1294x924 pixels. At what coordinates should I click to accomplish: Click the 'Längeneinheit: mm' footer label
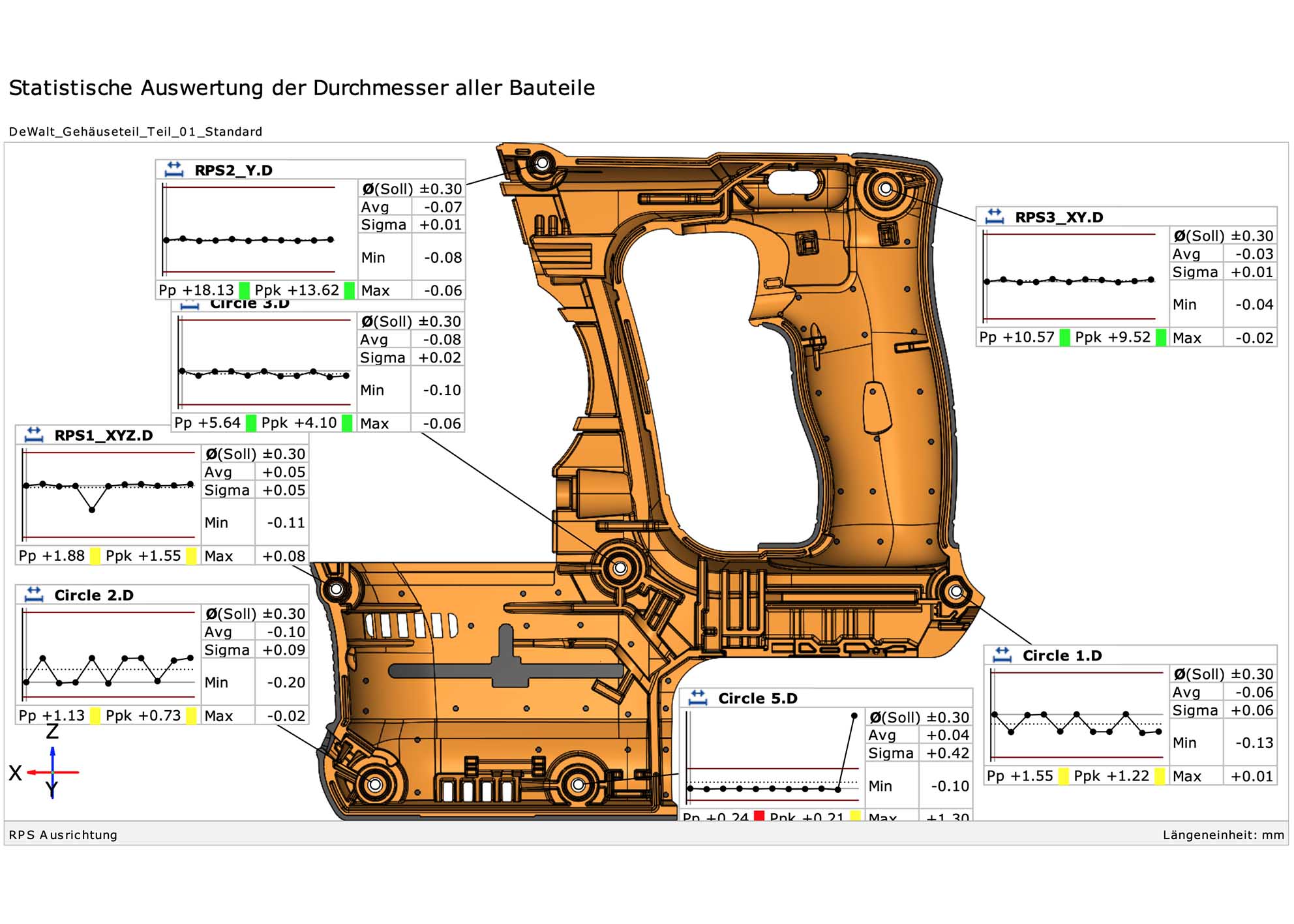coord(1224,835)
